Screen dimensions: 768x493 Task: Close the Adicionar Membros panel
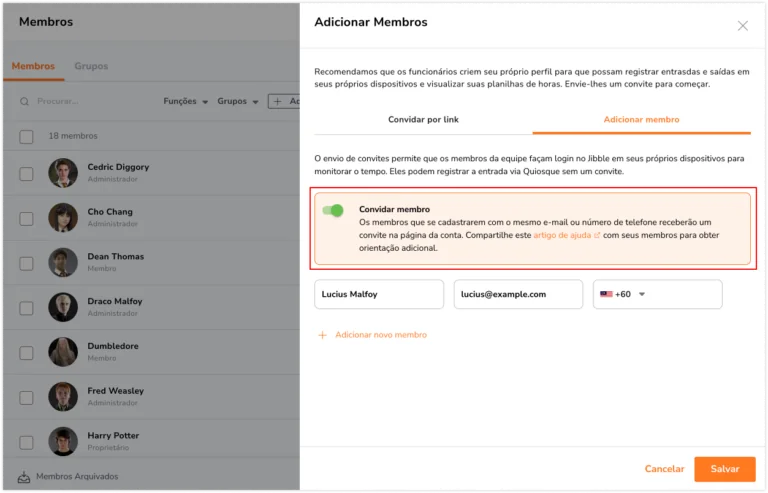coord(743,26)
